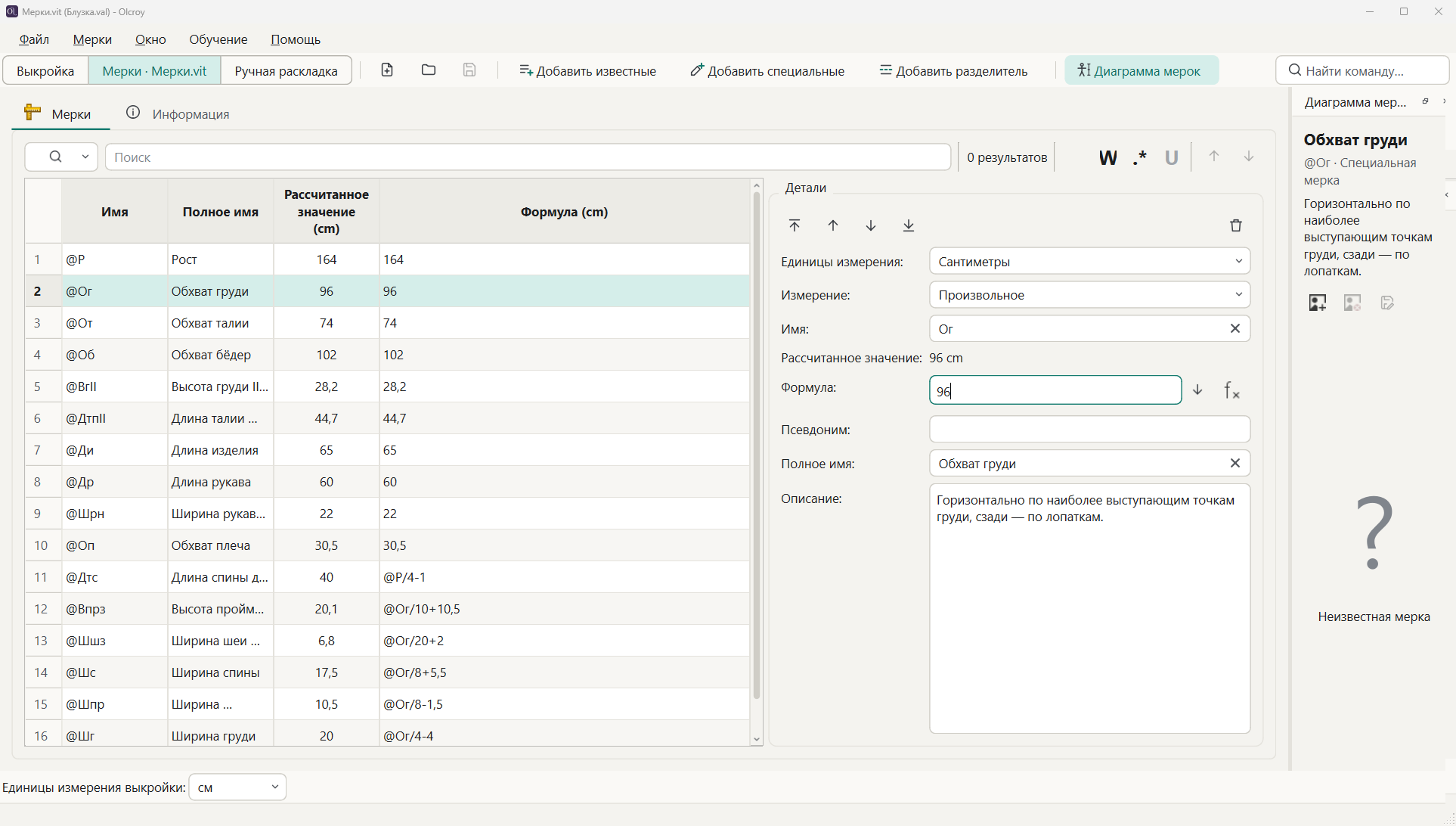Open pattern units см dropdown
This screenshot has height=826, width=1456.
click(x=237, y=787)
